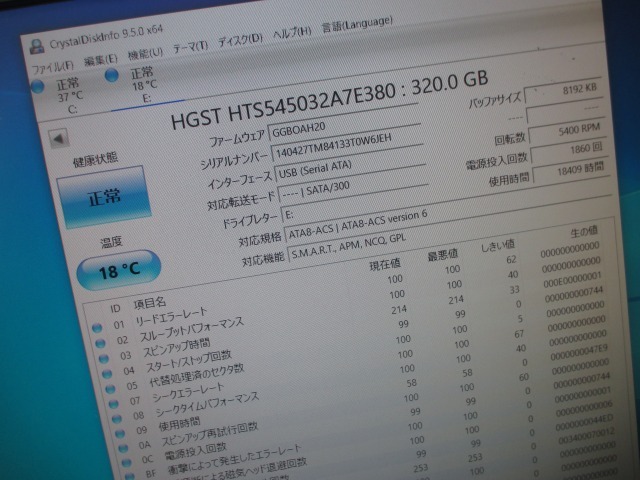Click the しきい値 column header
Image resolution: width=640 pixels, height=480 pixels.
498,246
